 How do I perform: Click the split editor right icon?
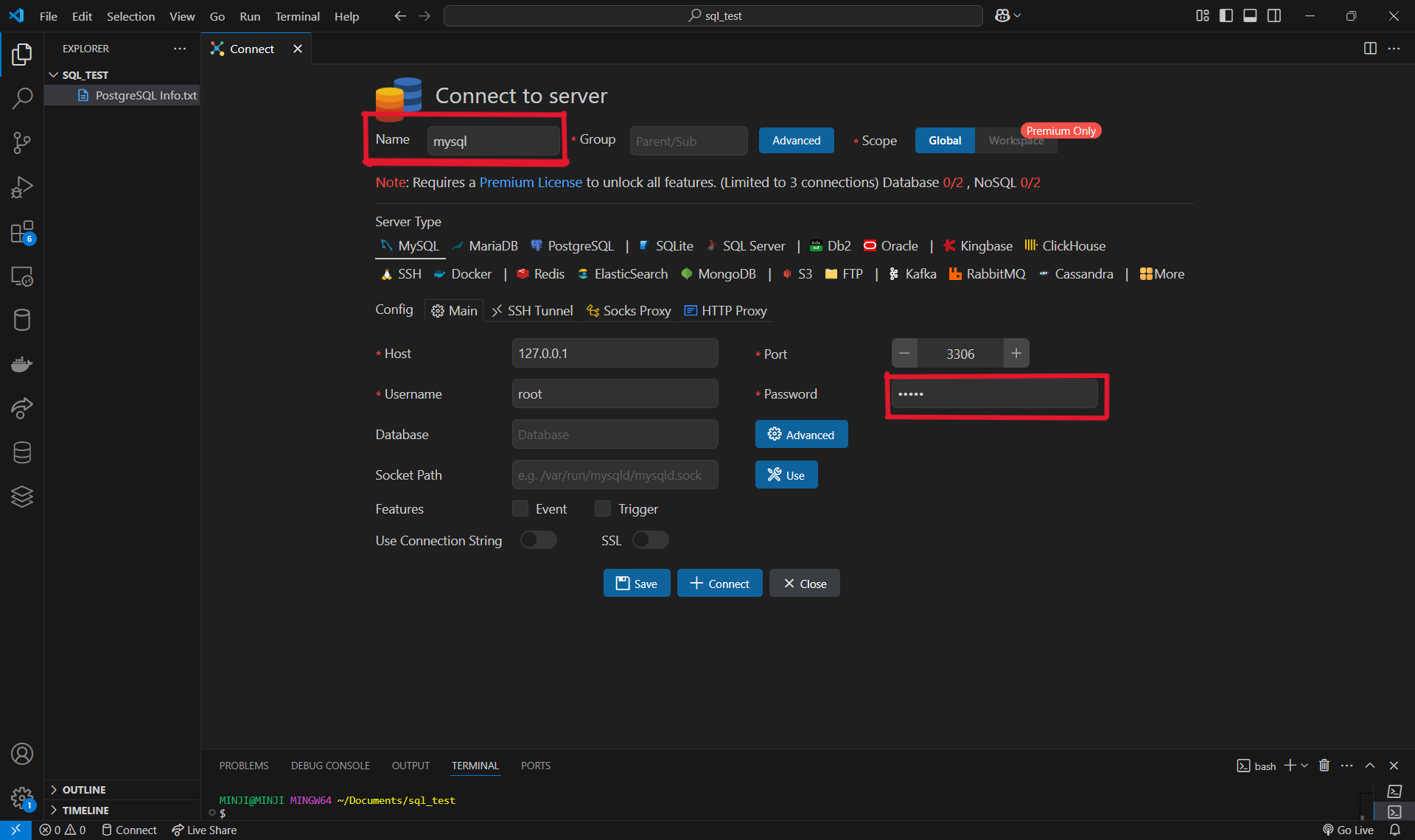point(1370,49)
